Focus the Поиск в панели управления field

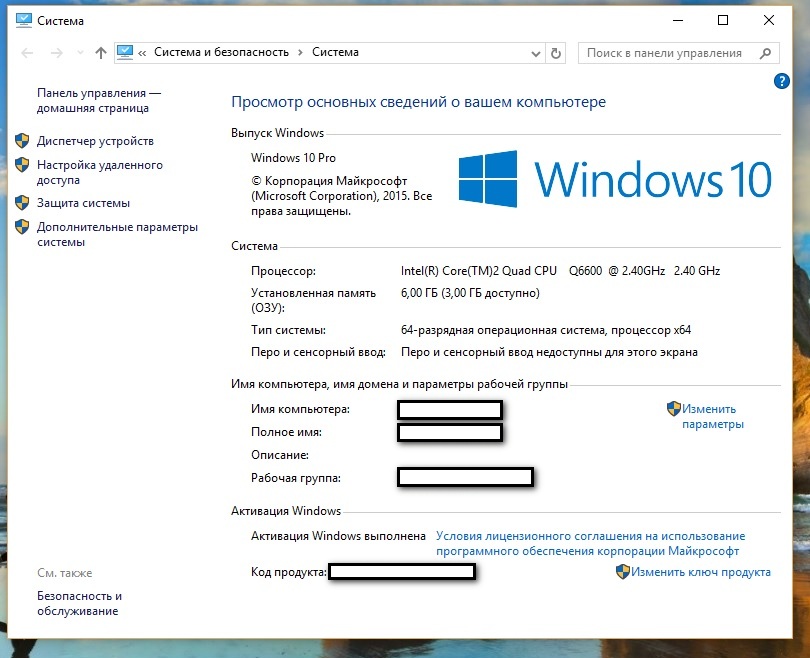665,53
